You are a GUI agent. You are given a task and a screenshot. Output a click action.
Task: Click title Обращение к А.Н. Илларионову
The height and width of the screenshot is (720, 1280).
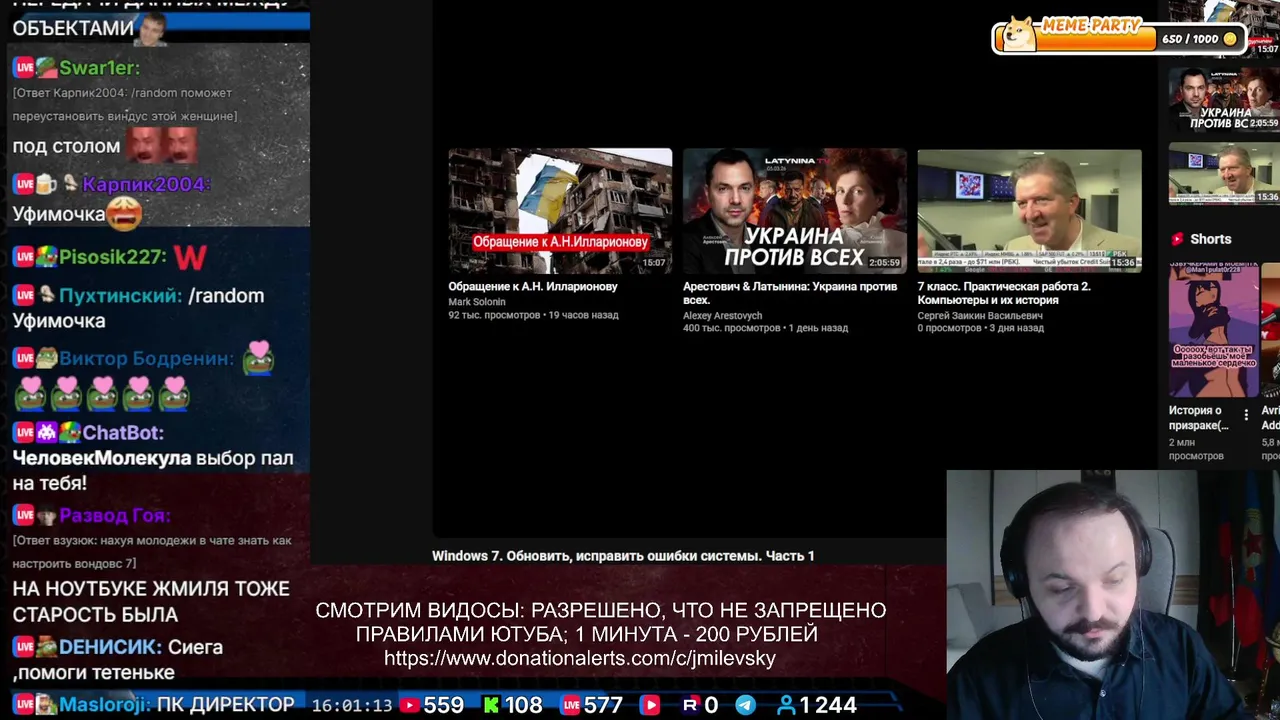point(533,287)
